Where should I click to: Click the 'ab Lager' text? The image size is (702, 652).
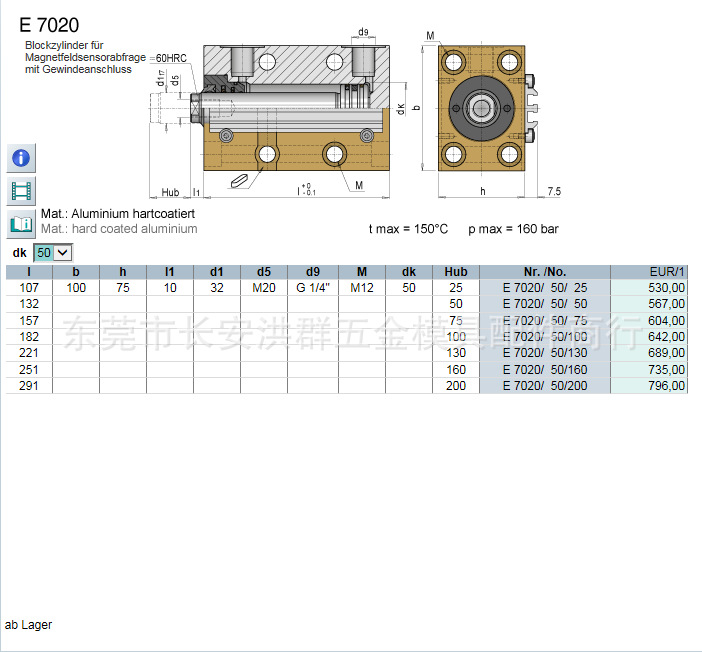click(28, 625)
